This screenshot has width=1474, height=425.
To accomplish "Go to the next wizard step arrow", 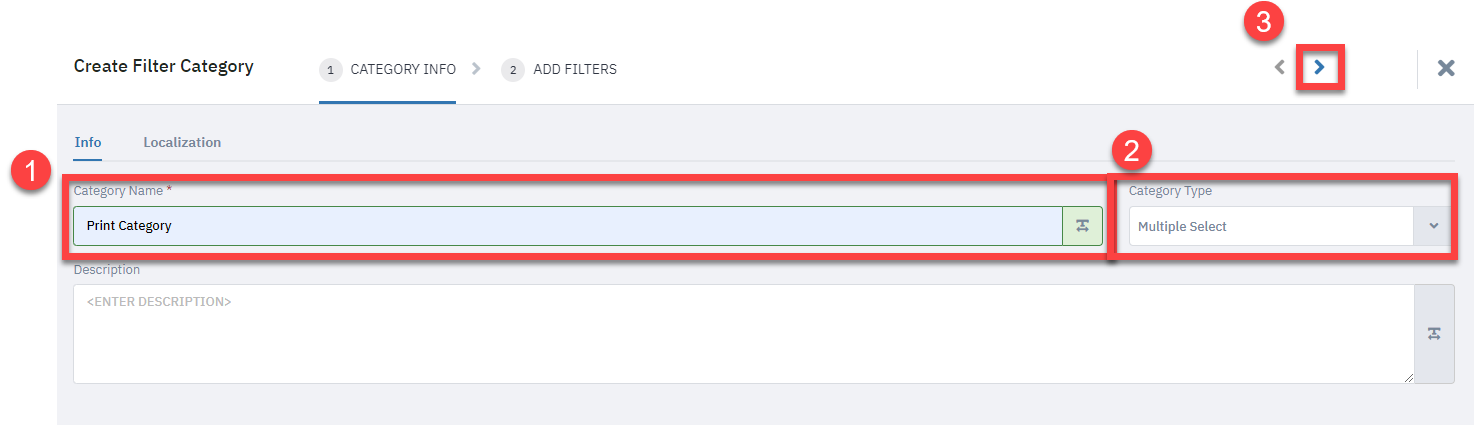I will point(1320,67).
